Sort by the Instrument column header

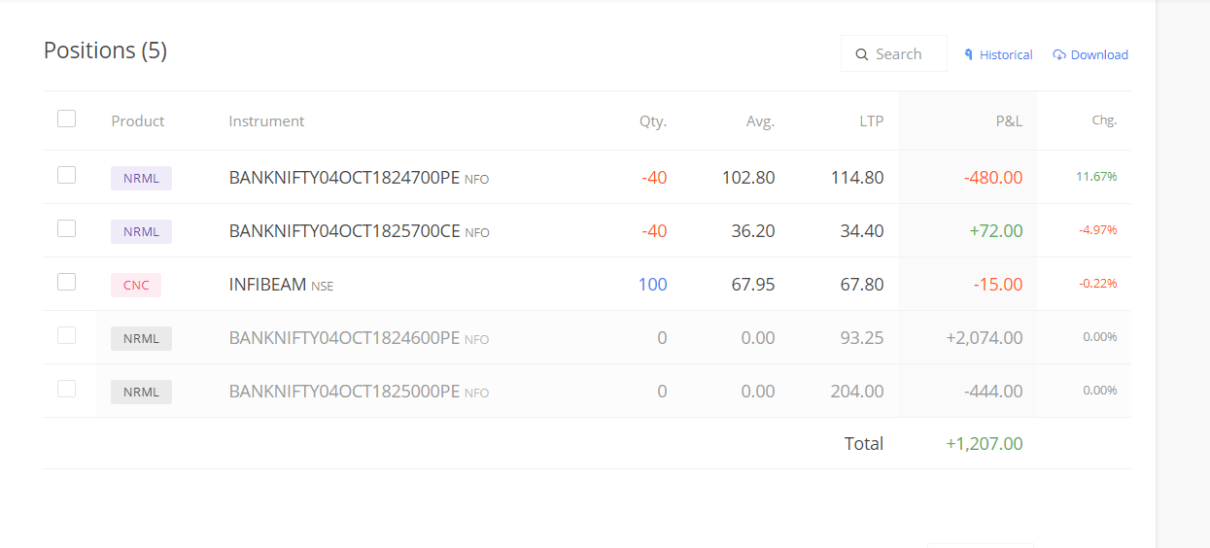266,121
